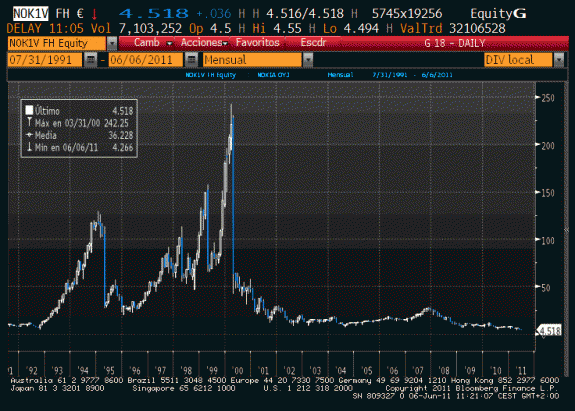The image size is (575, 411).
Task: Click the EquityG label in header
Action: tap(498, 14)
